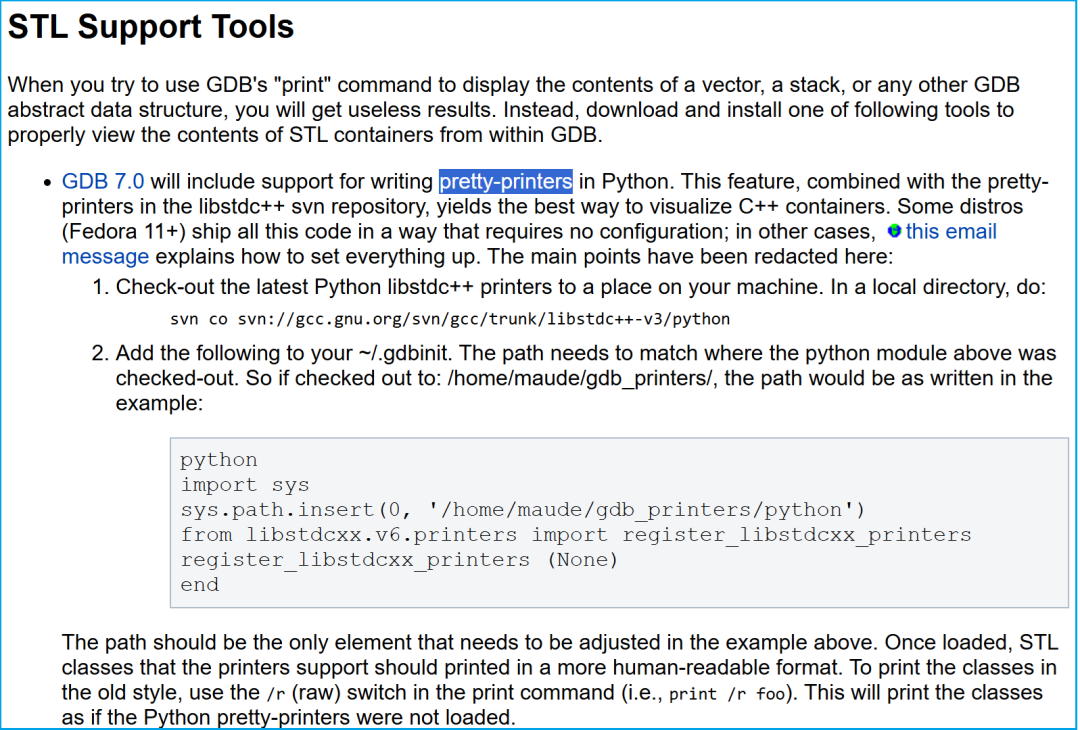The width and height of the screenshot is (1080, 730).
Task: Click the sys.path.insert code line
Action: pyautogui.click(x=522, y=510)
